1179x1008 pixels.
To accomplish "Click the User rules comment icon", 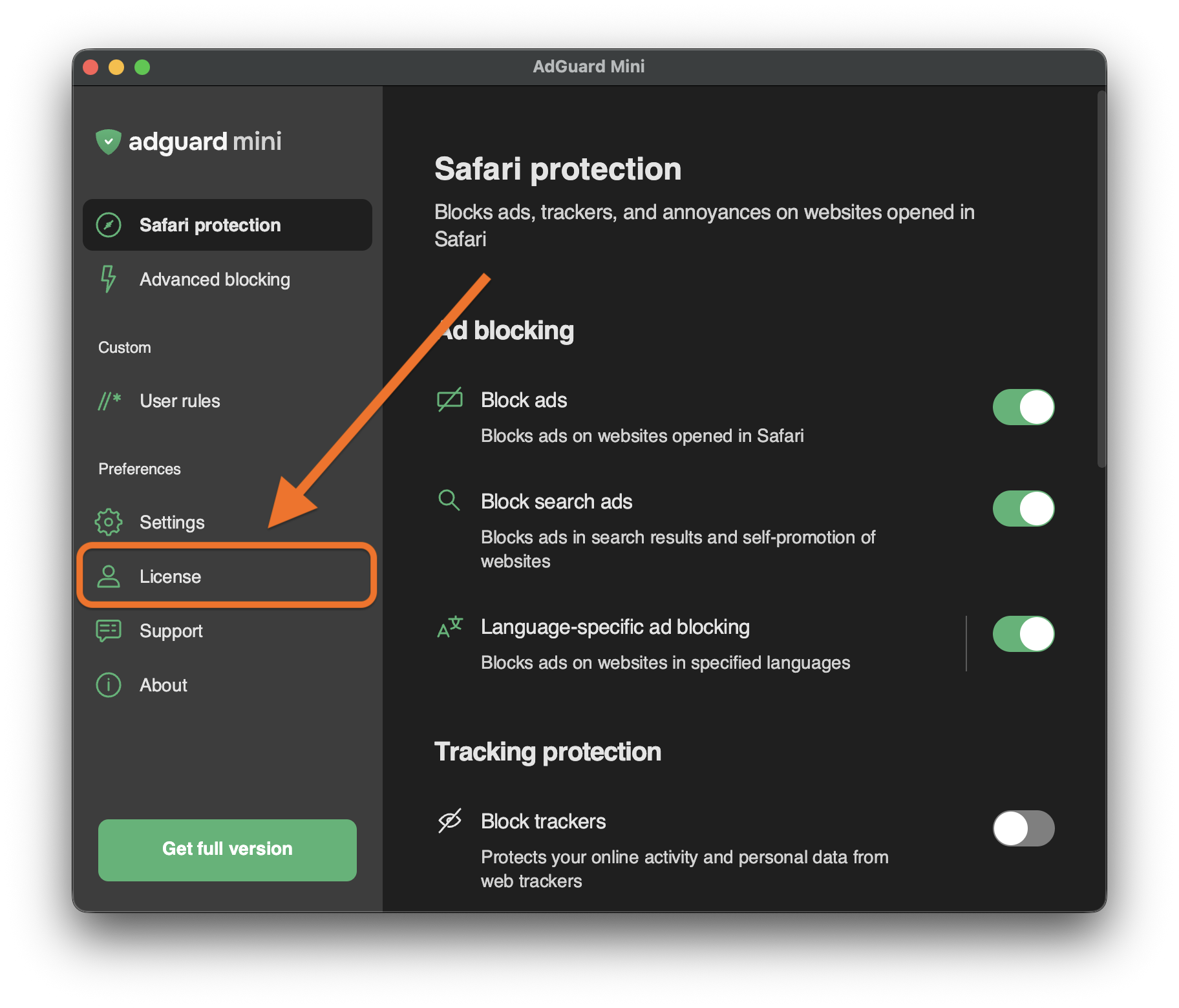I will point(109,401).
